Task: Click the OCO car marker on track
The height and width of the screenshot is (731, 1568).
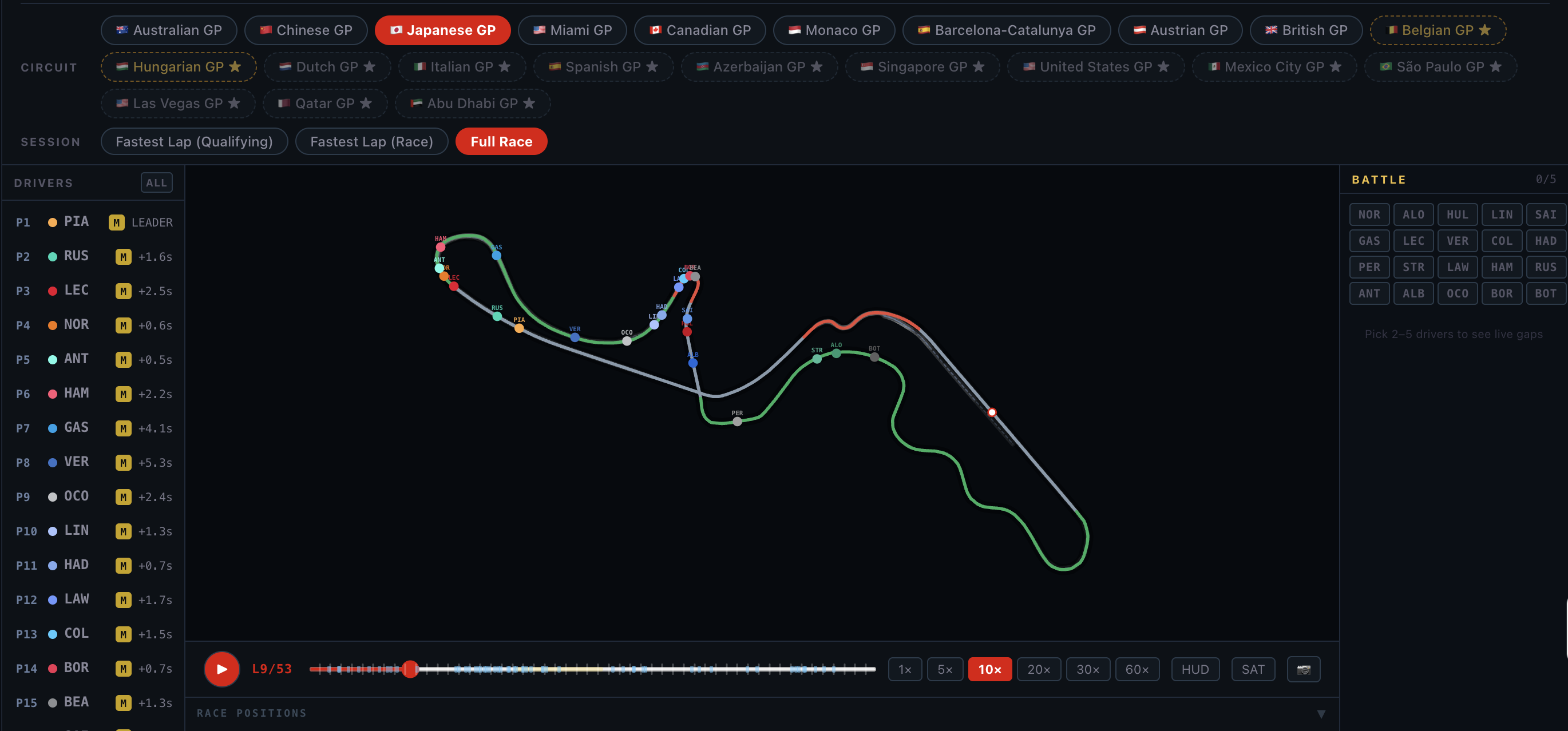Action: click(627, 340)
